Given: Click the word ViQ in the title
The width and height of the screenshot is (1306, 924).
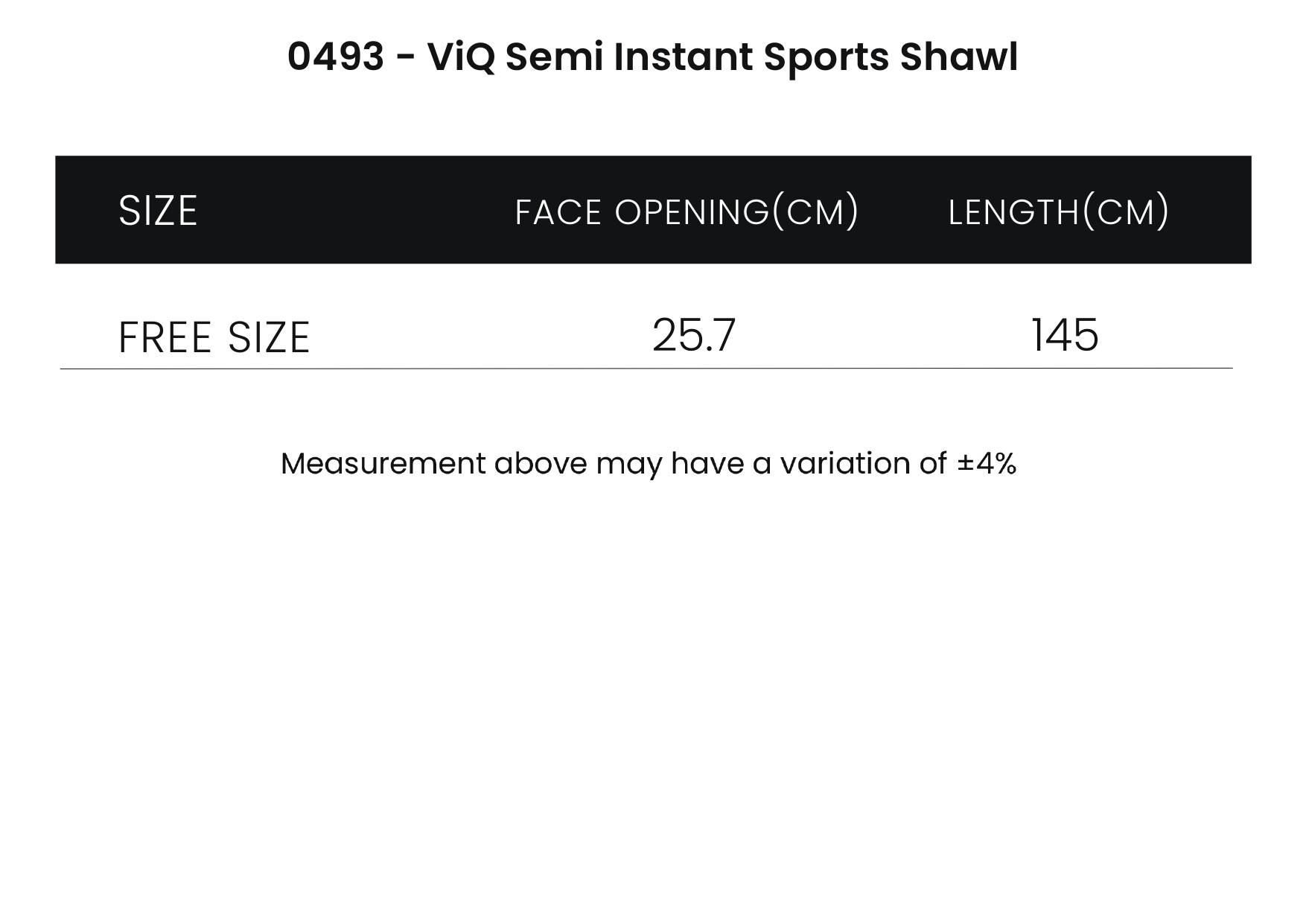Looking at the screenshot, I should click(461, 57).
